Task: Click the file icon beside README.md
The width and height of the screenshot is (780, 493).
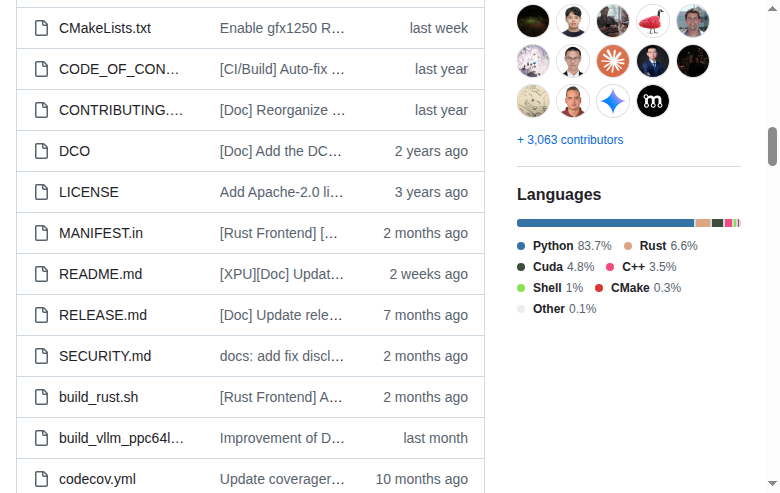Action: 41,274
